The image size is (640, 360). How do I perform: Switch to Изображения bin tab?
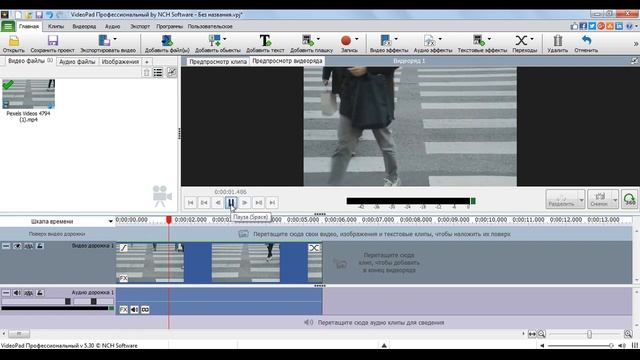(x=120, y=62)
